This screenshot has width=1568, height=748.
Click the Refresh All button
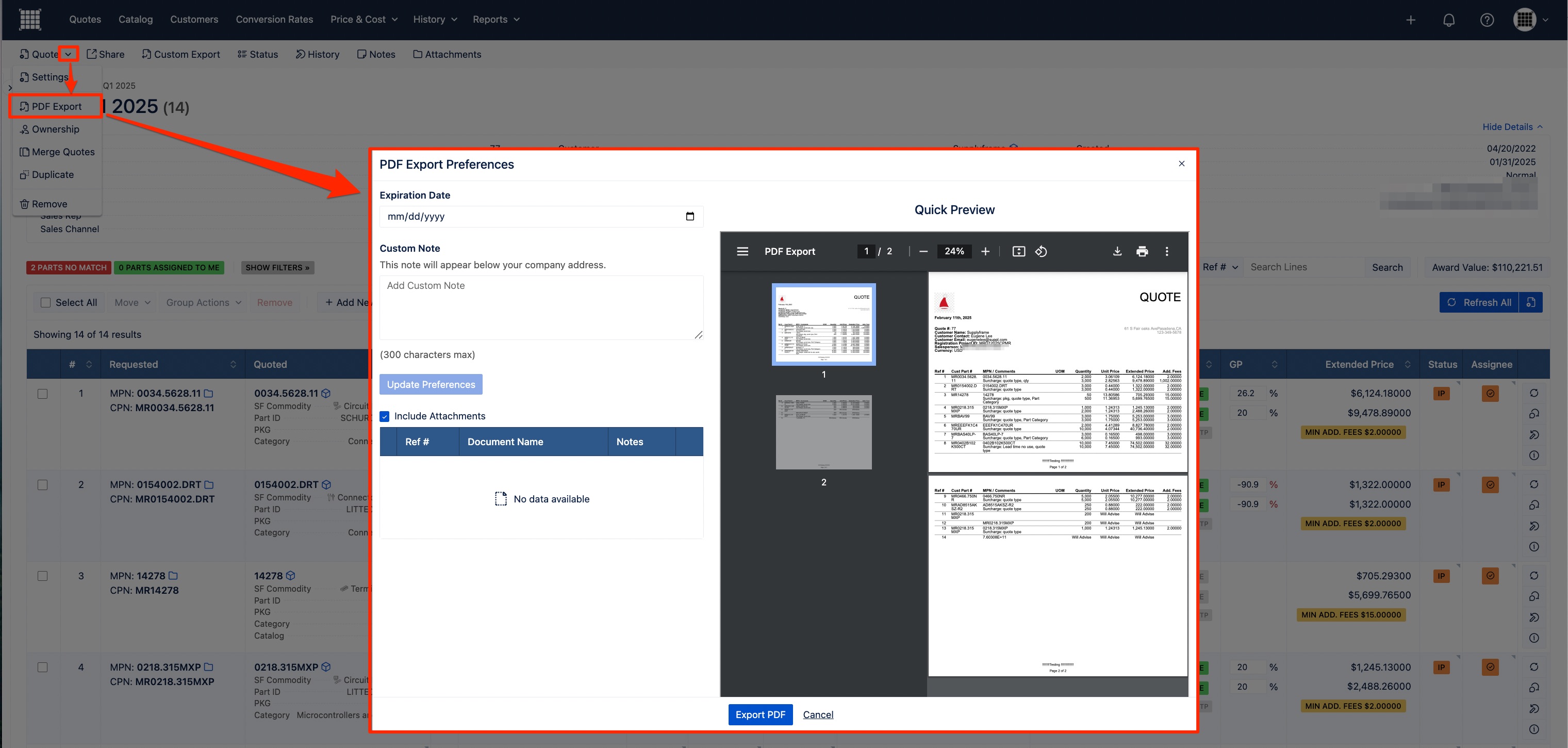pos(1479,302)
